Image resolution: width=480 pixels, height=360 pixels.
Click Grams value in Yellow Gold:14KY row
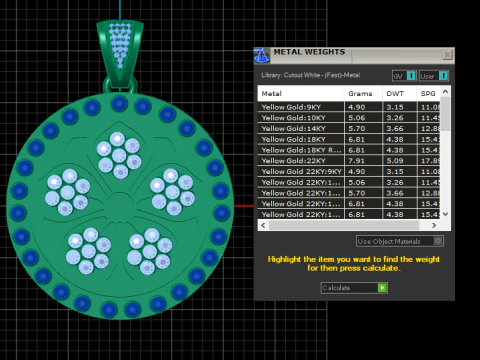coord(356,128)
